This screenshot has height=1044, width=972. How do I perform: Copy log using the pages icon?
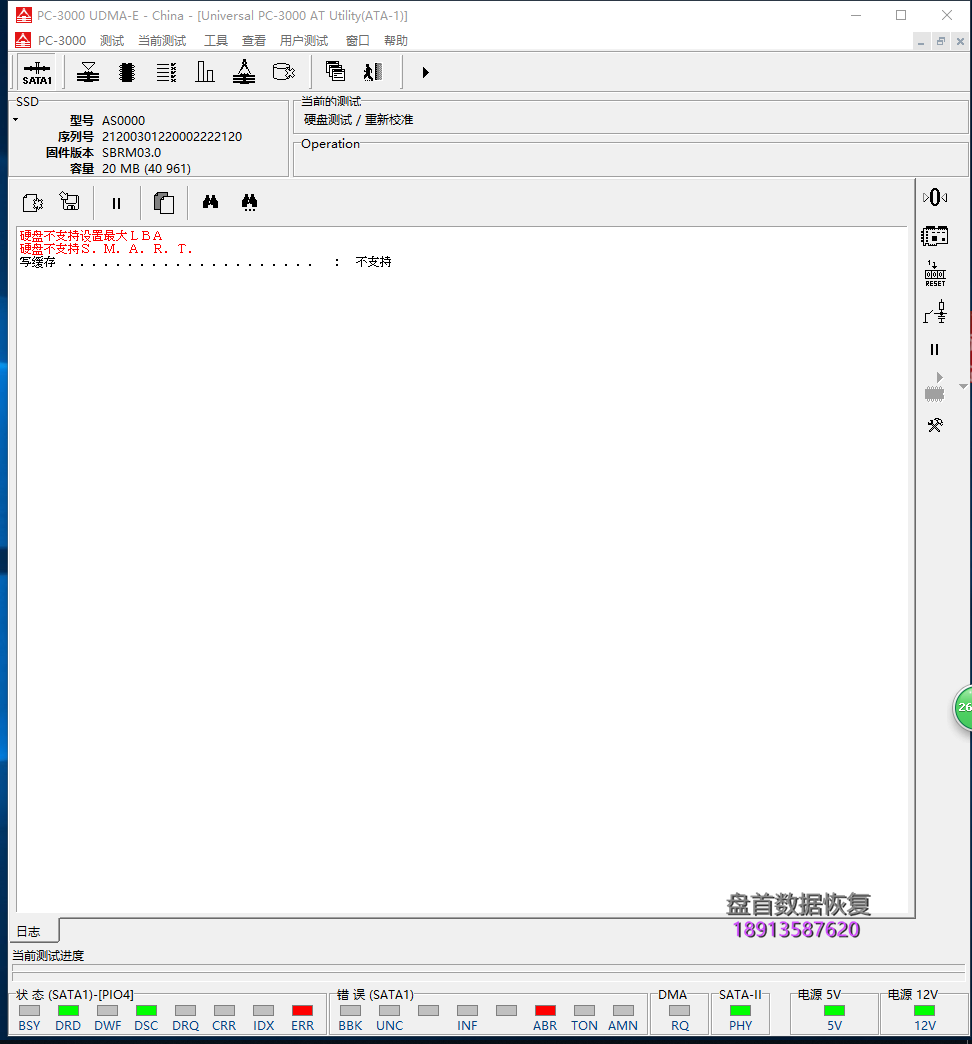tap(164, 202)
